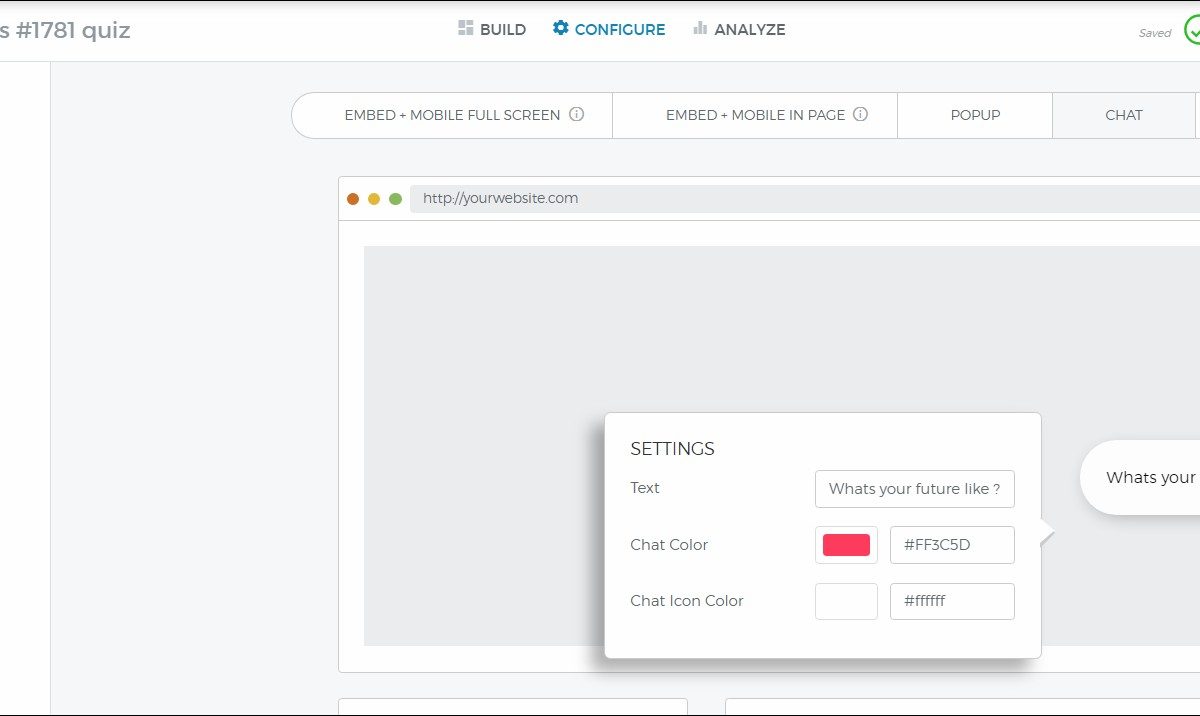Open the Build tab
1200x716 pixels.
492,30
